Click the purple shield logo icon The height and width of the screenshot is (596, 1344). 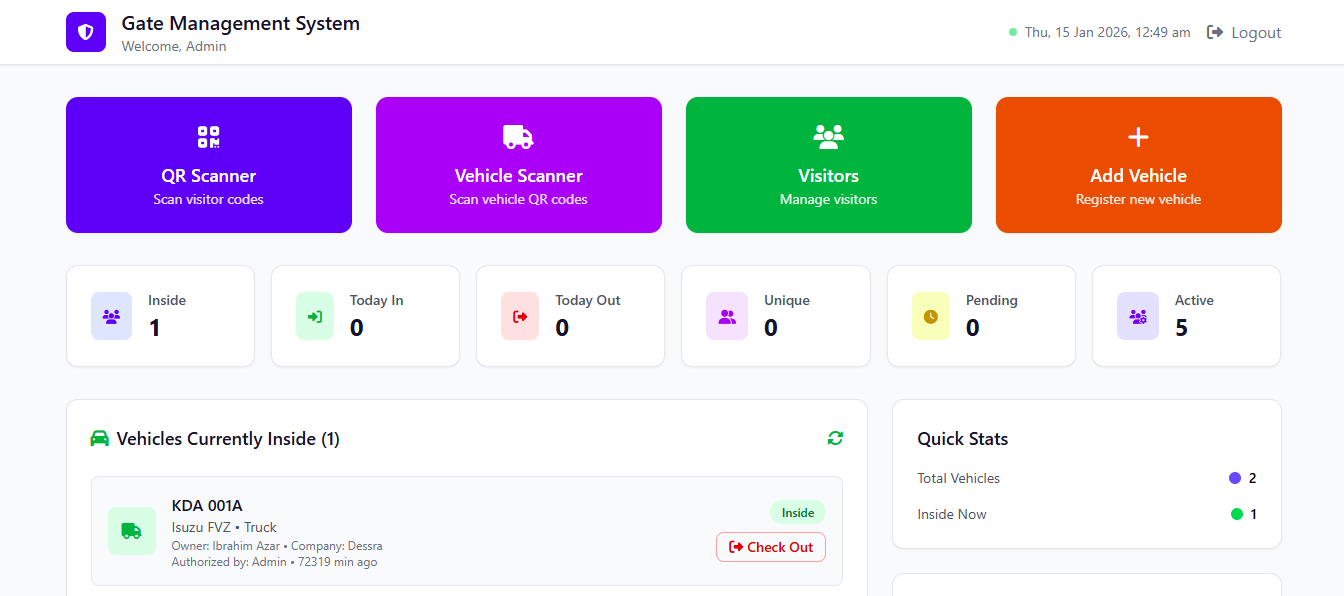[x=86, y=32]
